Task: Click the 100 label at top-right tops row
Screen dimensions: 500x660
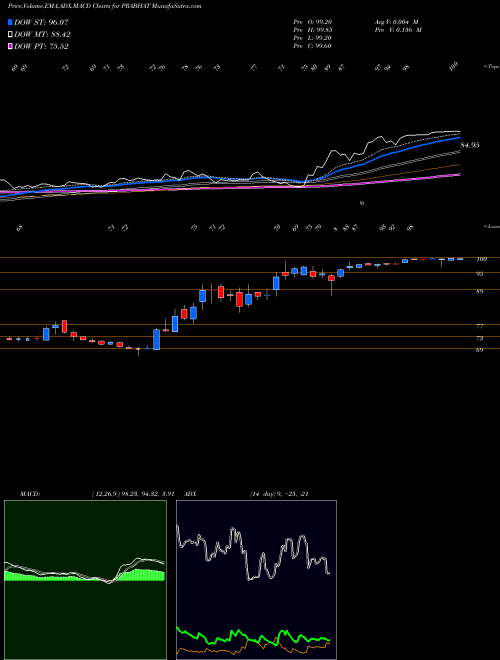Action: (x=453, y=67)
